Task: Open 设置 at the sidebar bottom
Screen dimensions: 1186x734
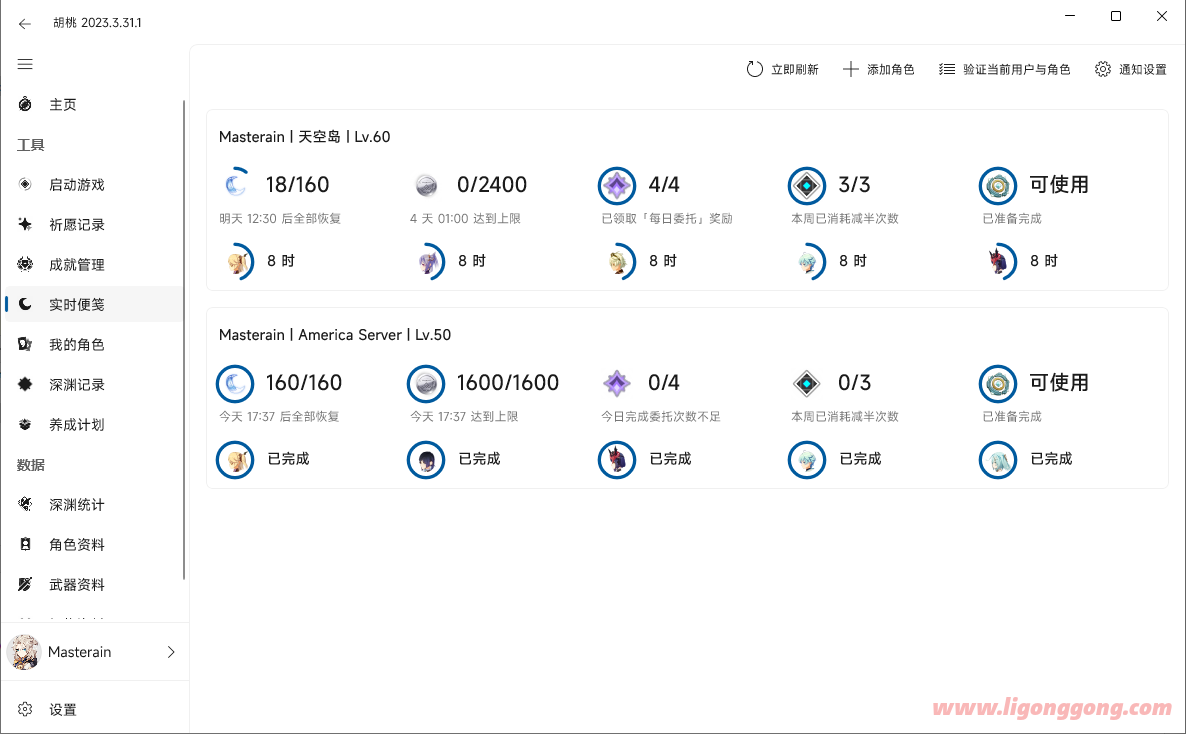Action: [x=62, y=710]
